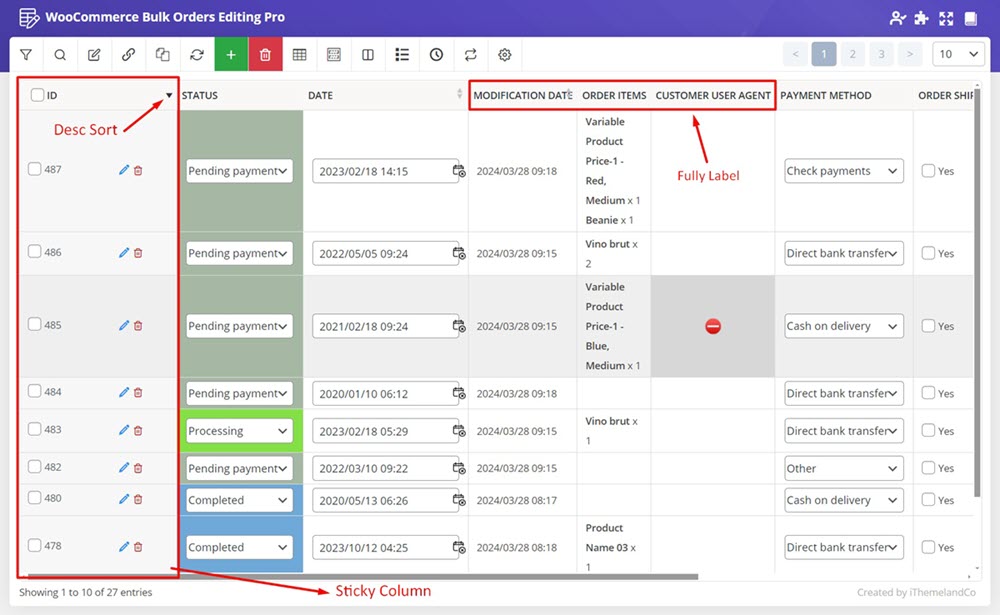Open the list meta fields icon
Image resolution: width=1000 pixels, height=615 pixels.
pos(402,55)
